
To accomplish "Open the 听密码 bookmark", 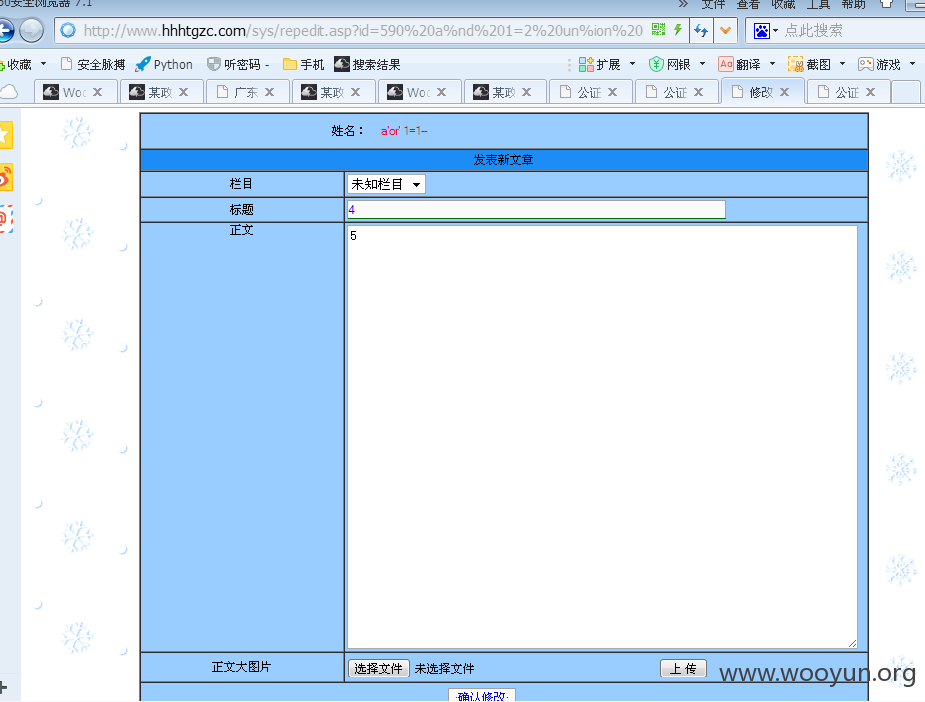I will tap(238, 64).
